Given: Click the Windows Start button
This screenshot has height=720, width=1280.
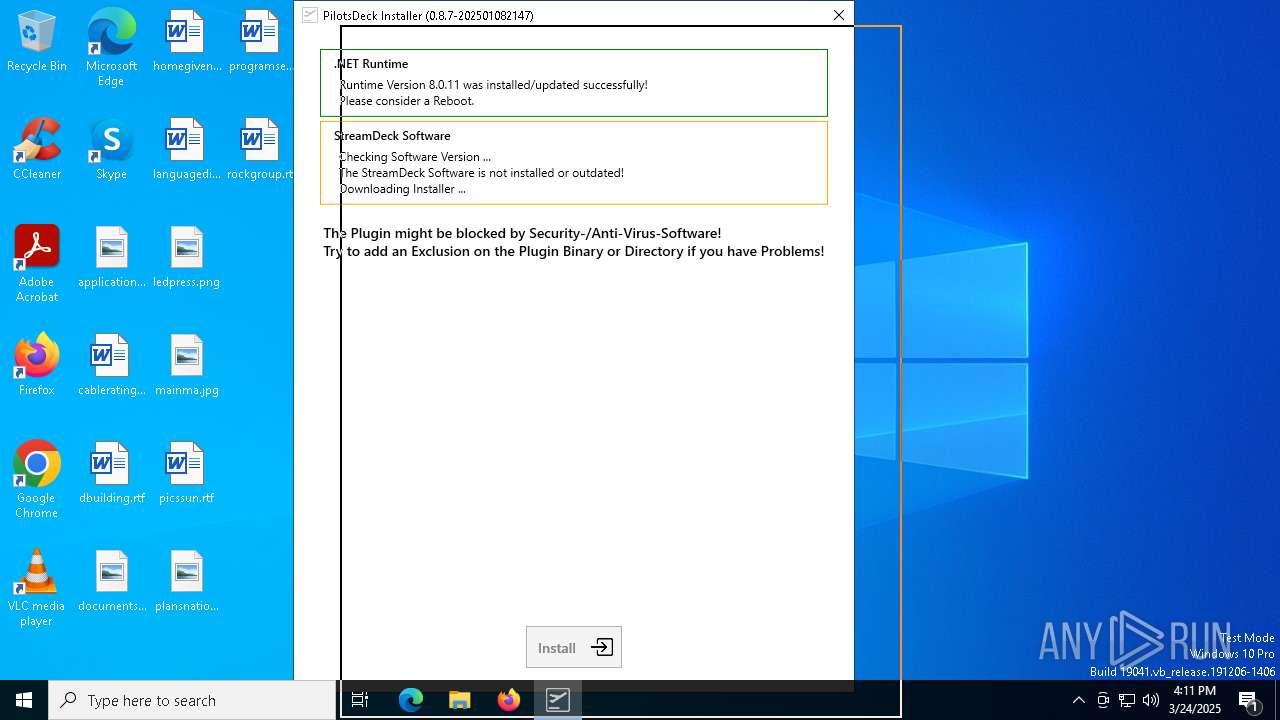Looking at the screenshot, I should coord(24,700).
